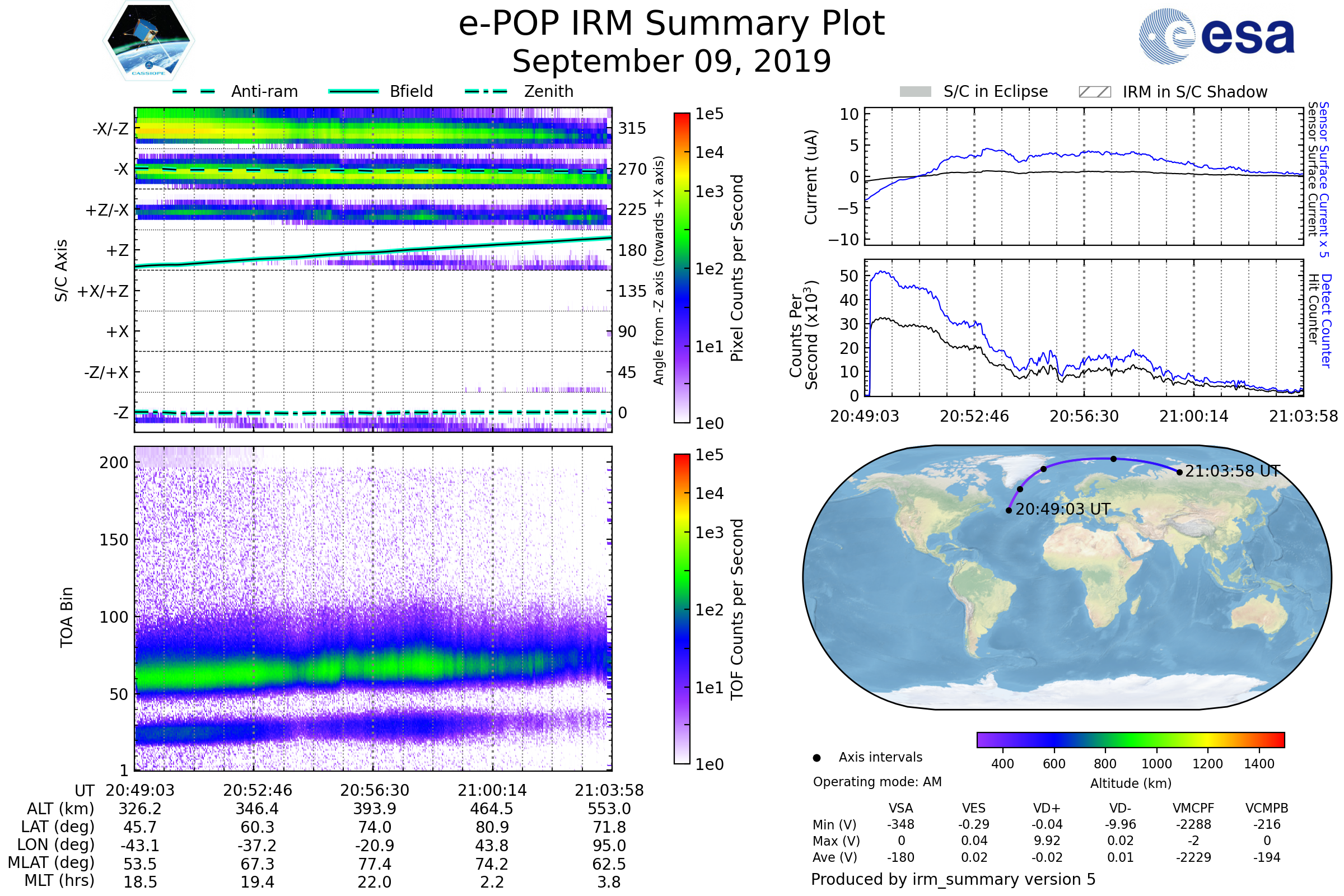1344x896 pixels.
Task: Click the e-POP IRM Summary Plot title
Action: pos(671,24)
